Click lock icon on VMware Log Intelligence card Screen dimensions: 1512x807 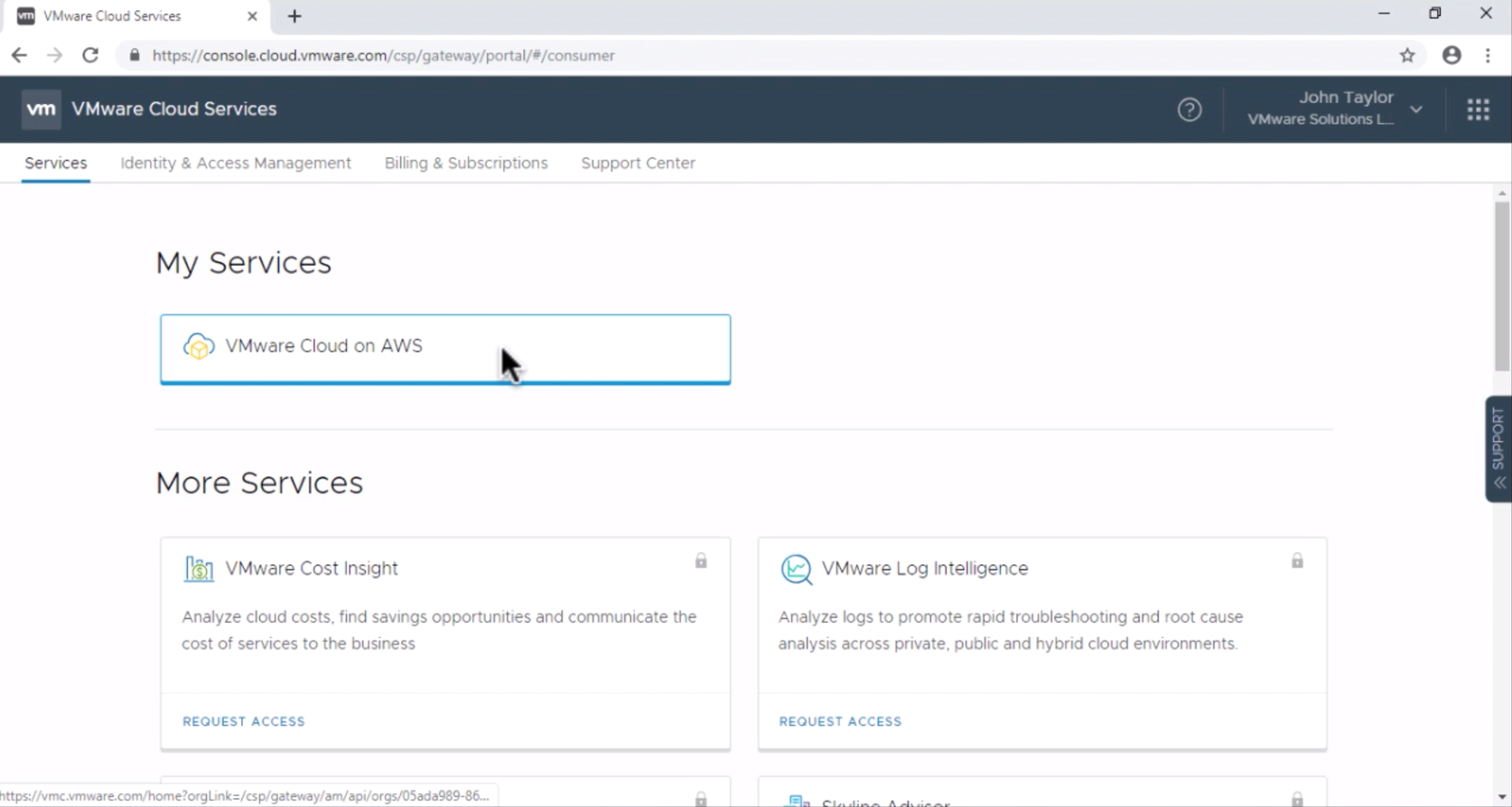click(x=1297, y=561)
